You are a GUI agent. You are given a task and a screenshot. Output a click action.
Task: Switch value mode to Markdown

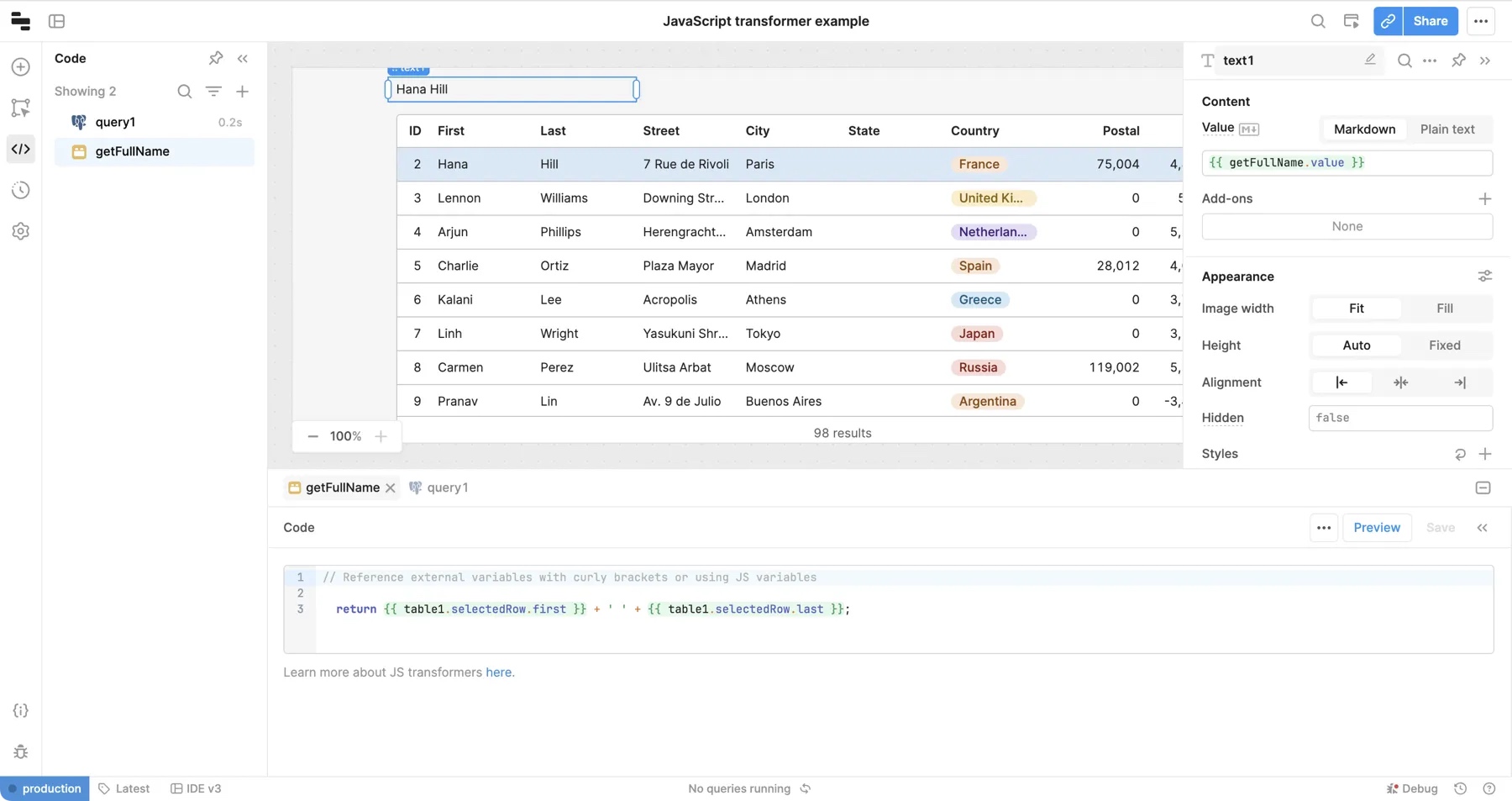tap(1364, 129)
